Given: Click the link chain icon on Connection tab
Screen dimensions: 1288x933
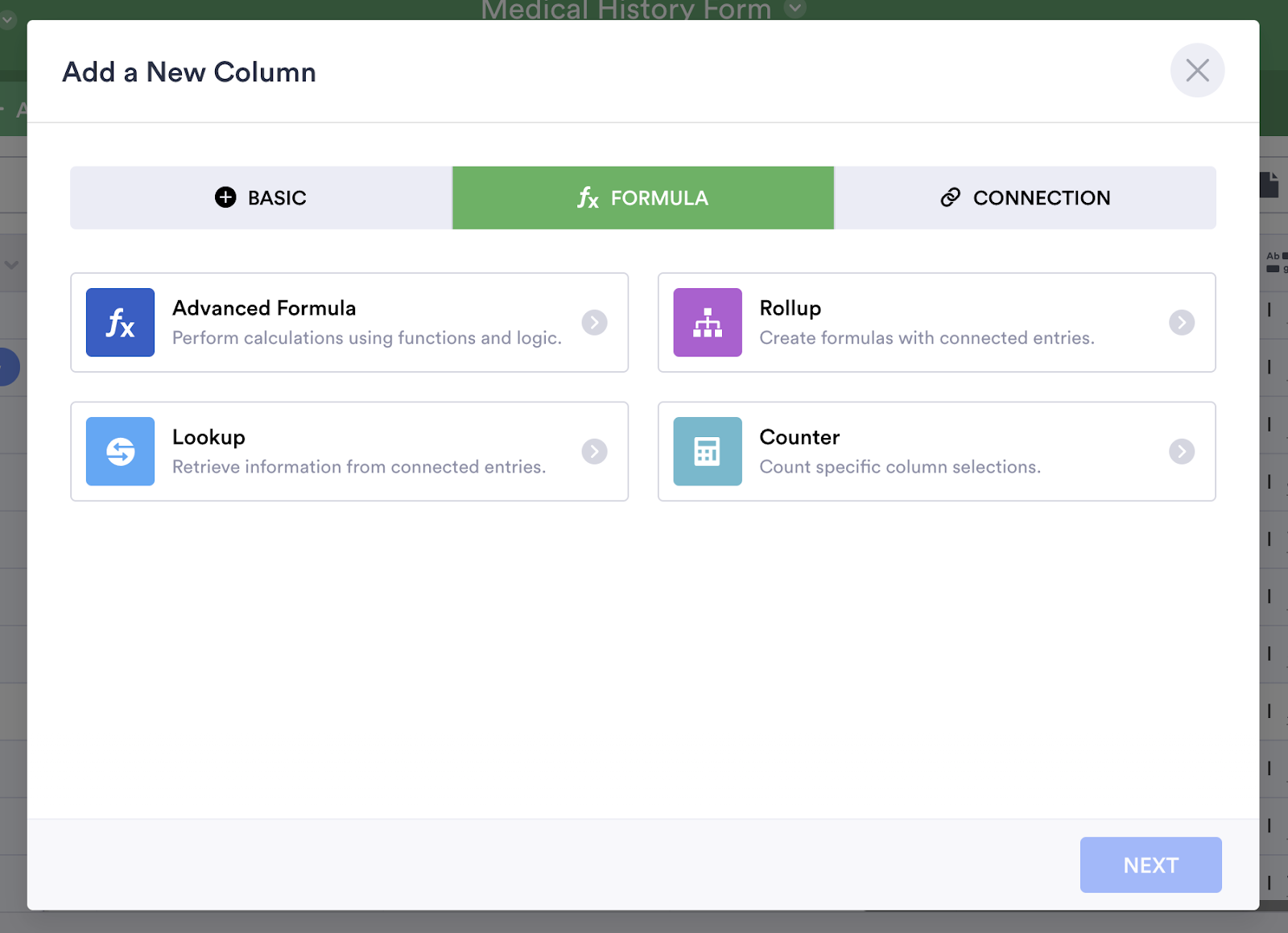Looking at the screenshot, I should pyautogui.click(x=951, y=197).
